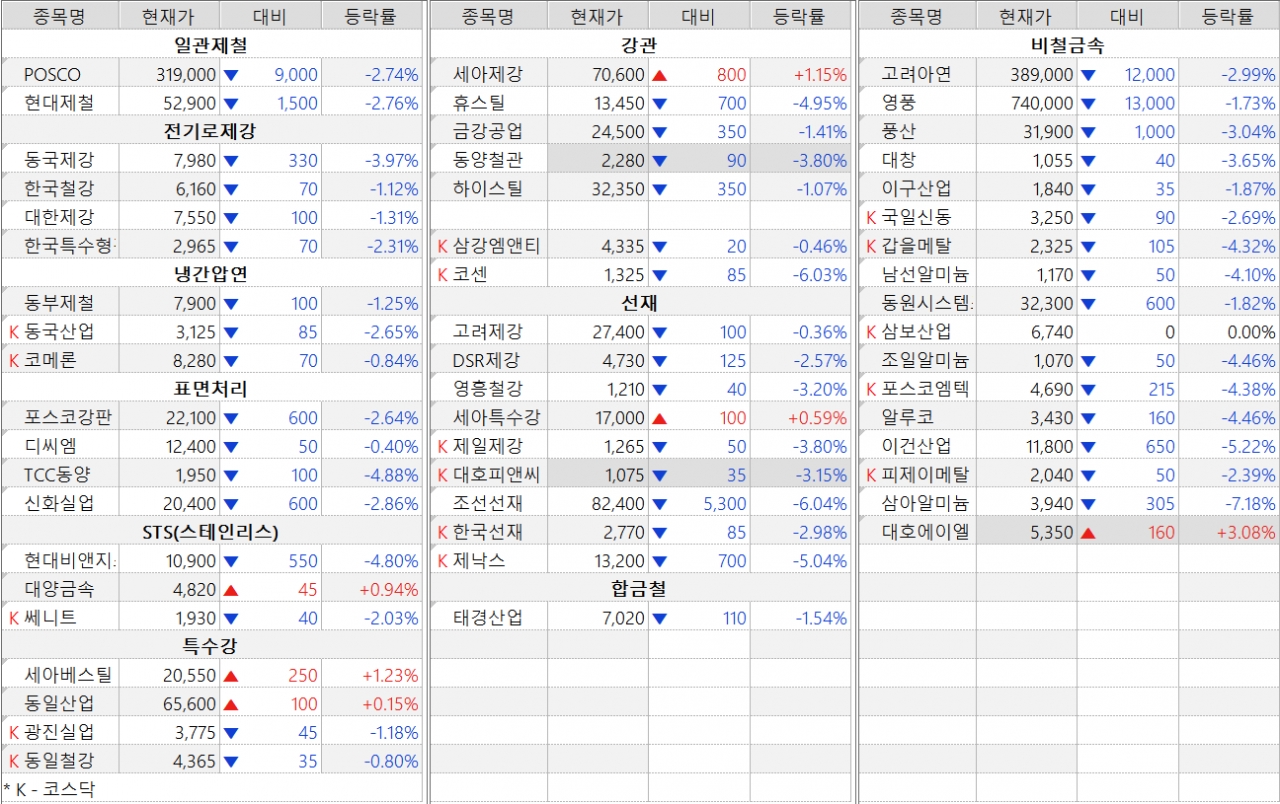The height and width of the screenshot is (804, 1280).
Task: Click 제낙스 stock name
Action: (x=479, y=561)
